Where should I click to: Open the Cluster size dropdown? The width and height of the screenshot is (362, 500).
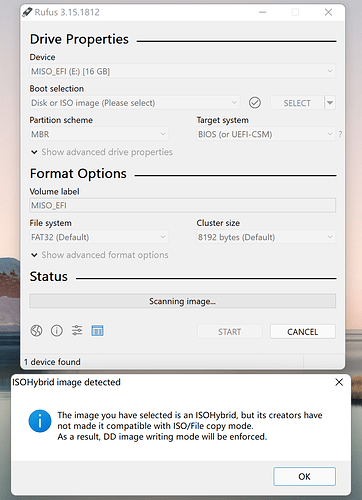click(266, 237)
